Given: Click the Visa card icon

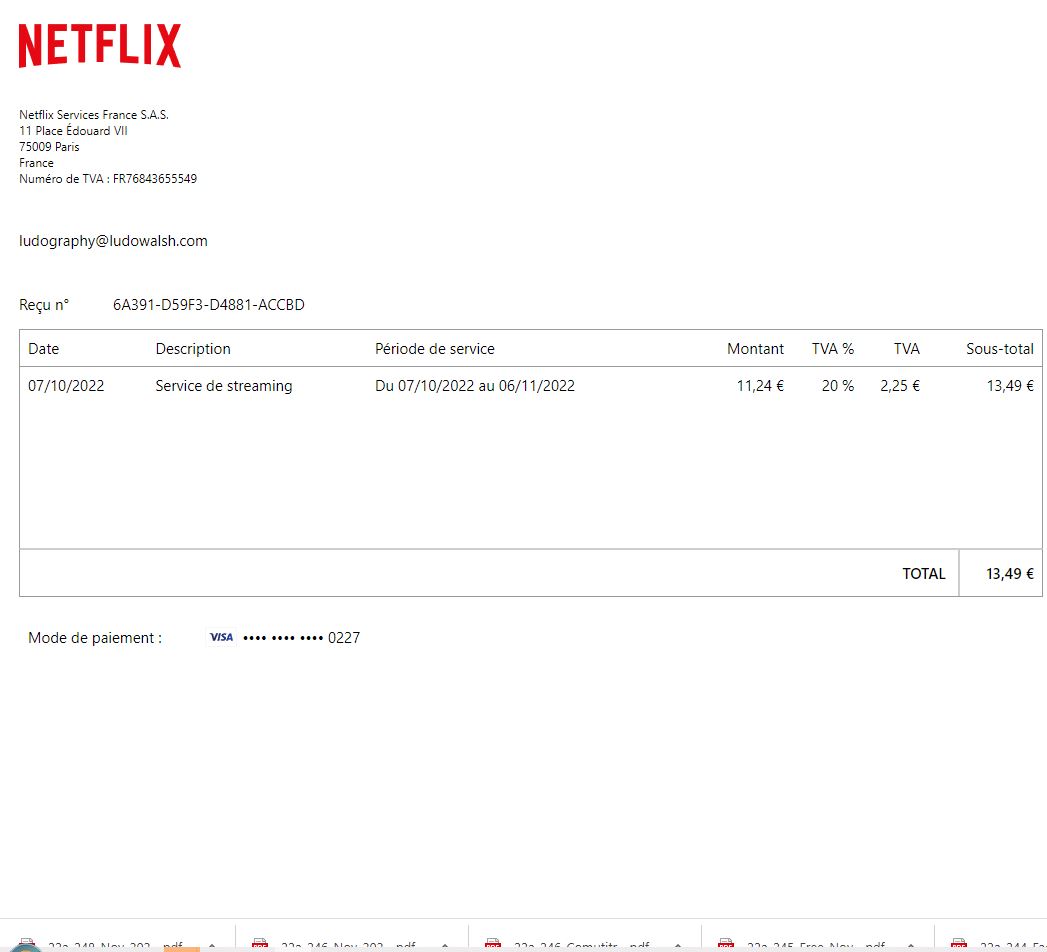Looking at the screenshot, I should point(221,637).
